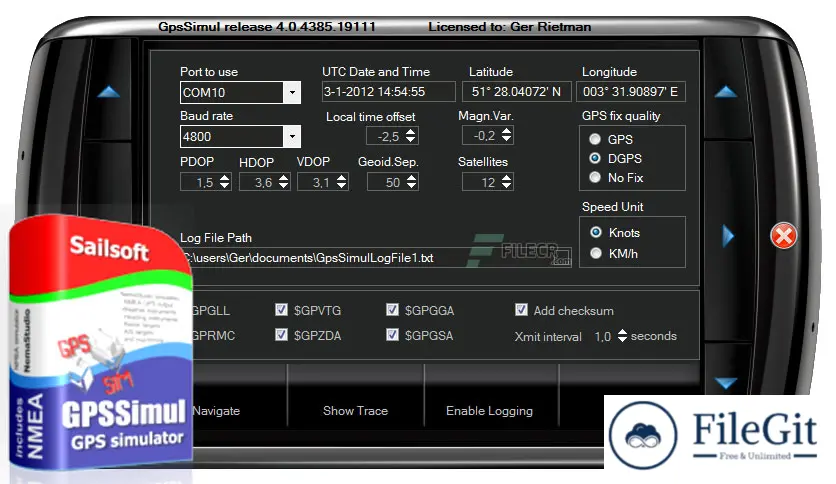Click the down arrow on the right panel

click(726, 383)
